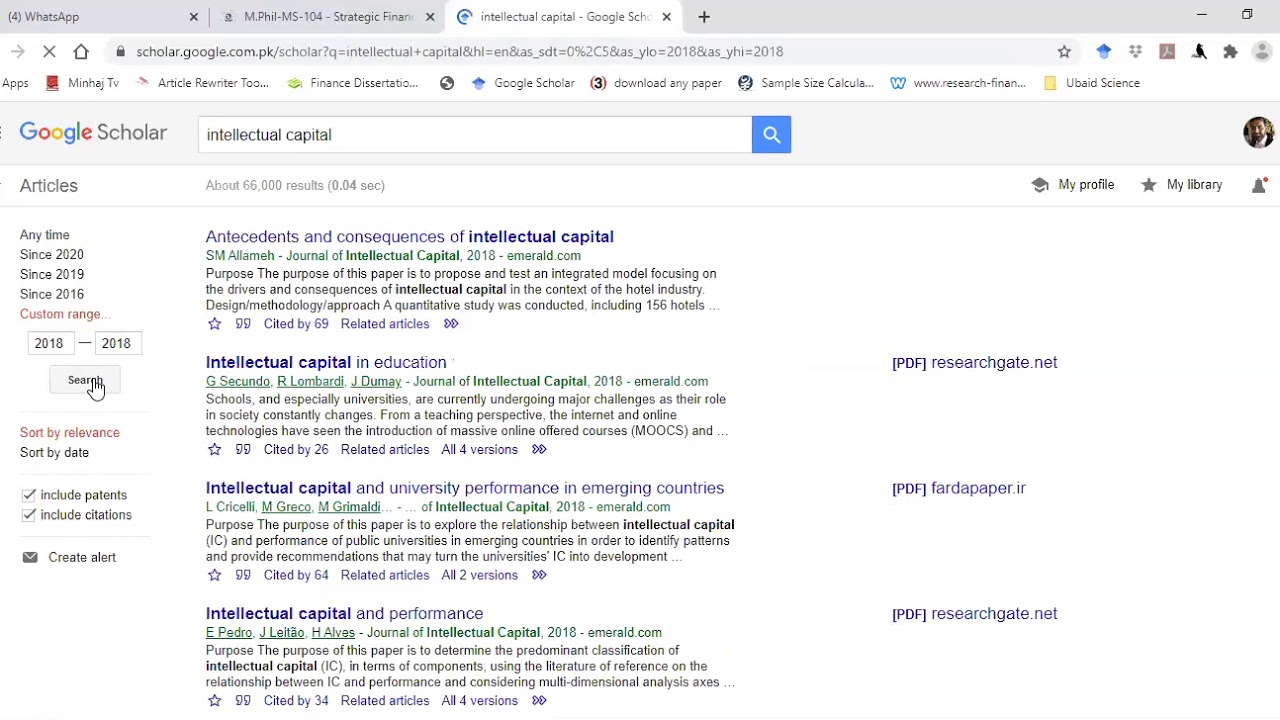The width and height of the screenshot is (1280, 720).
Task: Cite 'Intellectual capital in education' via quote icon
Action: pos(243,450)
